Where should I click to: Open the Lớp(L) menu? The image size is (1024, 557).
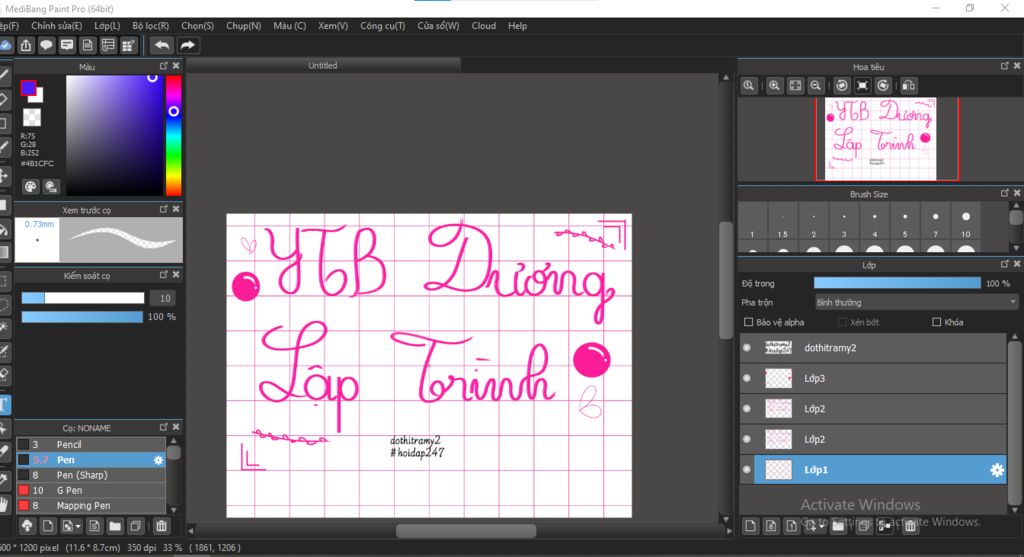(x=107, y=25)
